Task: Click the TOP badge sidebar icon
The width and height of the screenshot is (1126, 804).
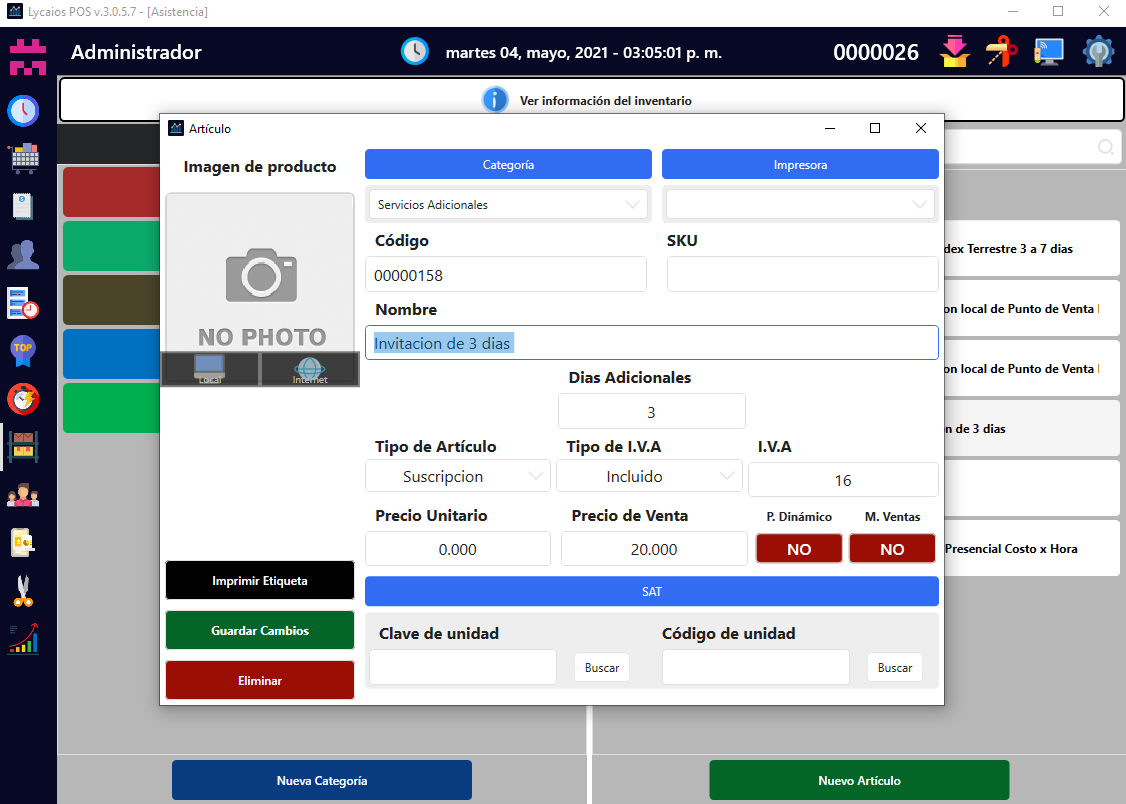Action: point(24,351)
